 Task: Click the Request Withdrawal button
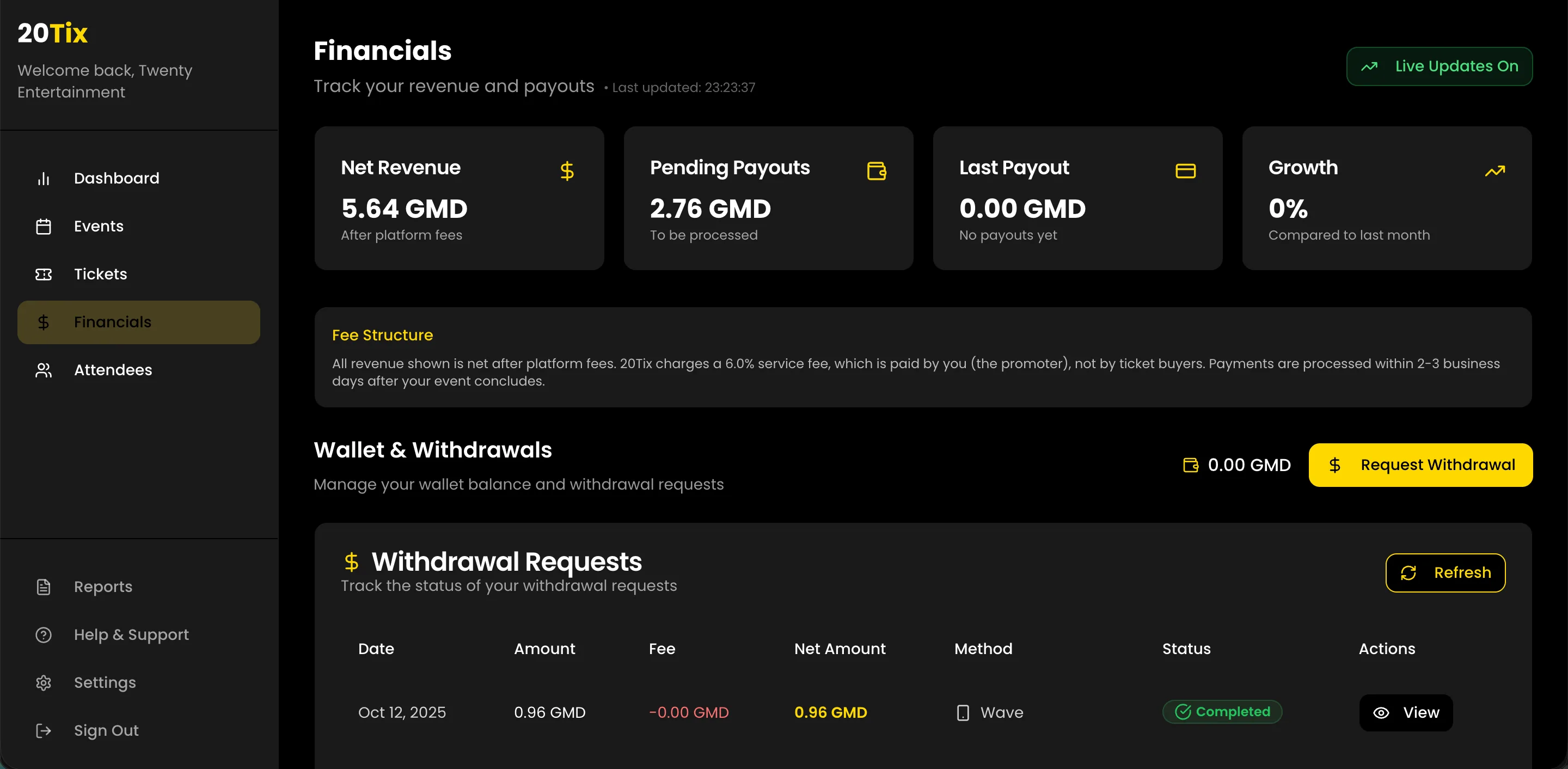[1420, 465]
